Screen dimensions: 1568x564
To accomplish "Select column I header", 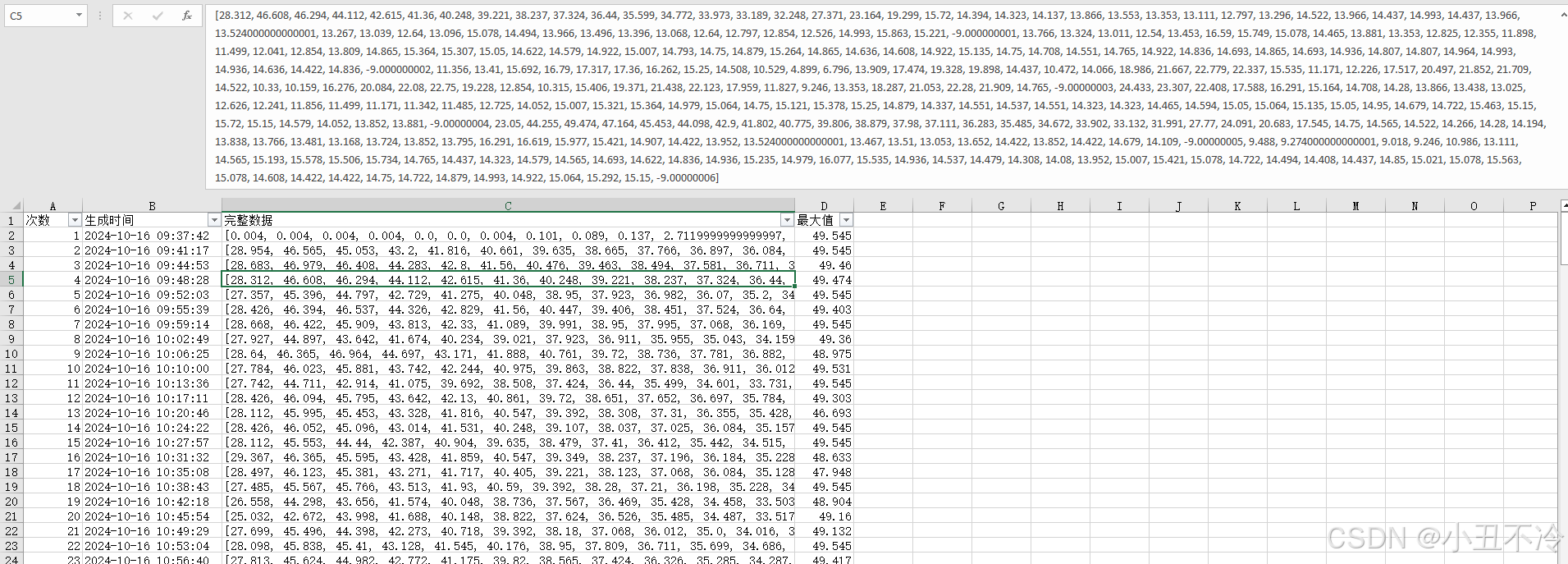I will 1119,206.
